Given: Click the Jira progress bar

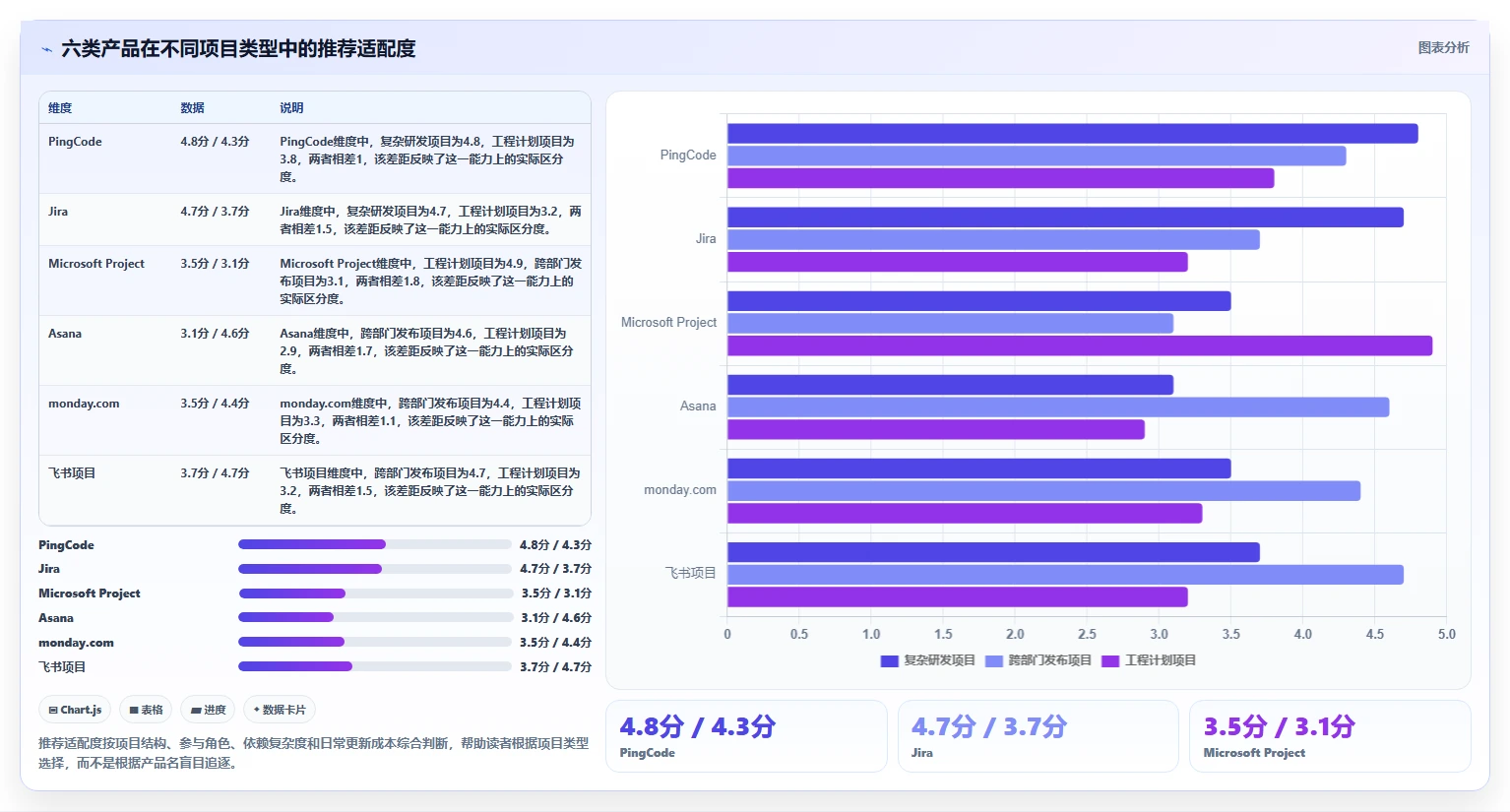Looking at the screenshot, I should tap(375, 569).
